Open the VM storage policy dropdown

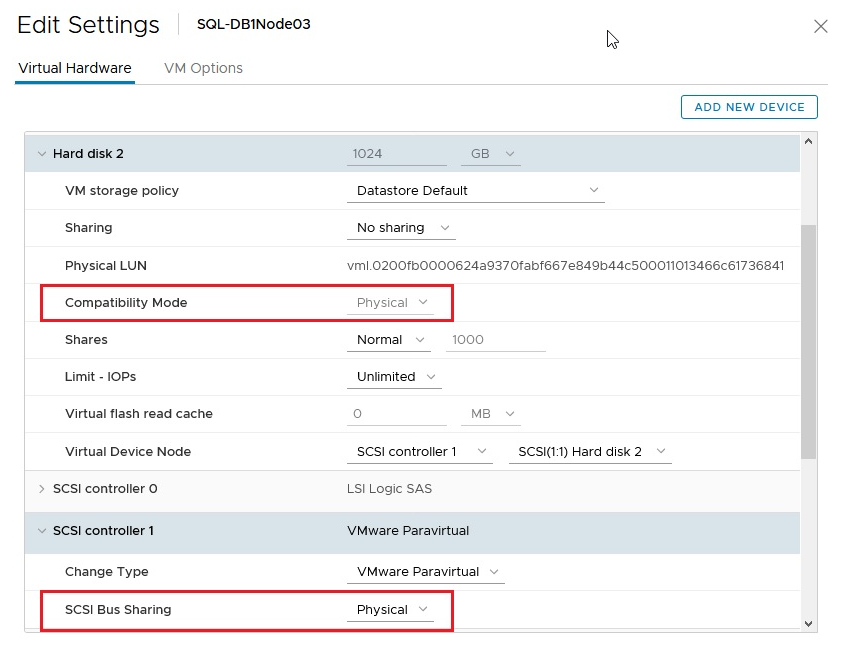tap(476, 191)
